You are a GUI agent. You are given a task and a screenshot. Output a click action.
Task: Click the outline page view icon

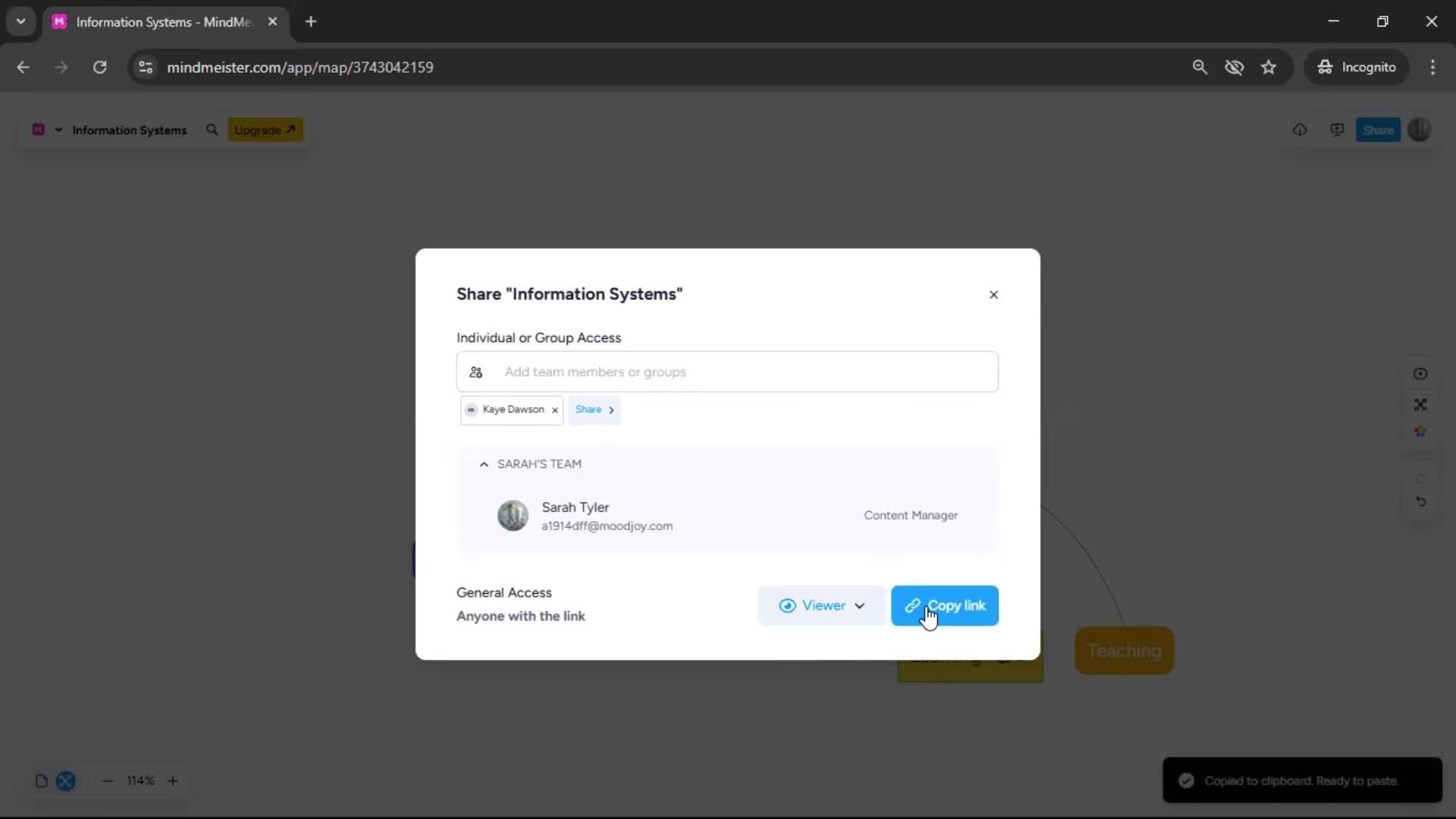click(42, 780)
